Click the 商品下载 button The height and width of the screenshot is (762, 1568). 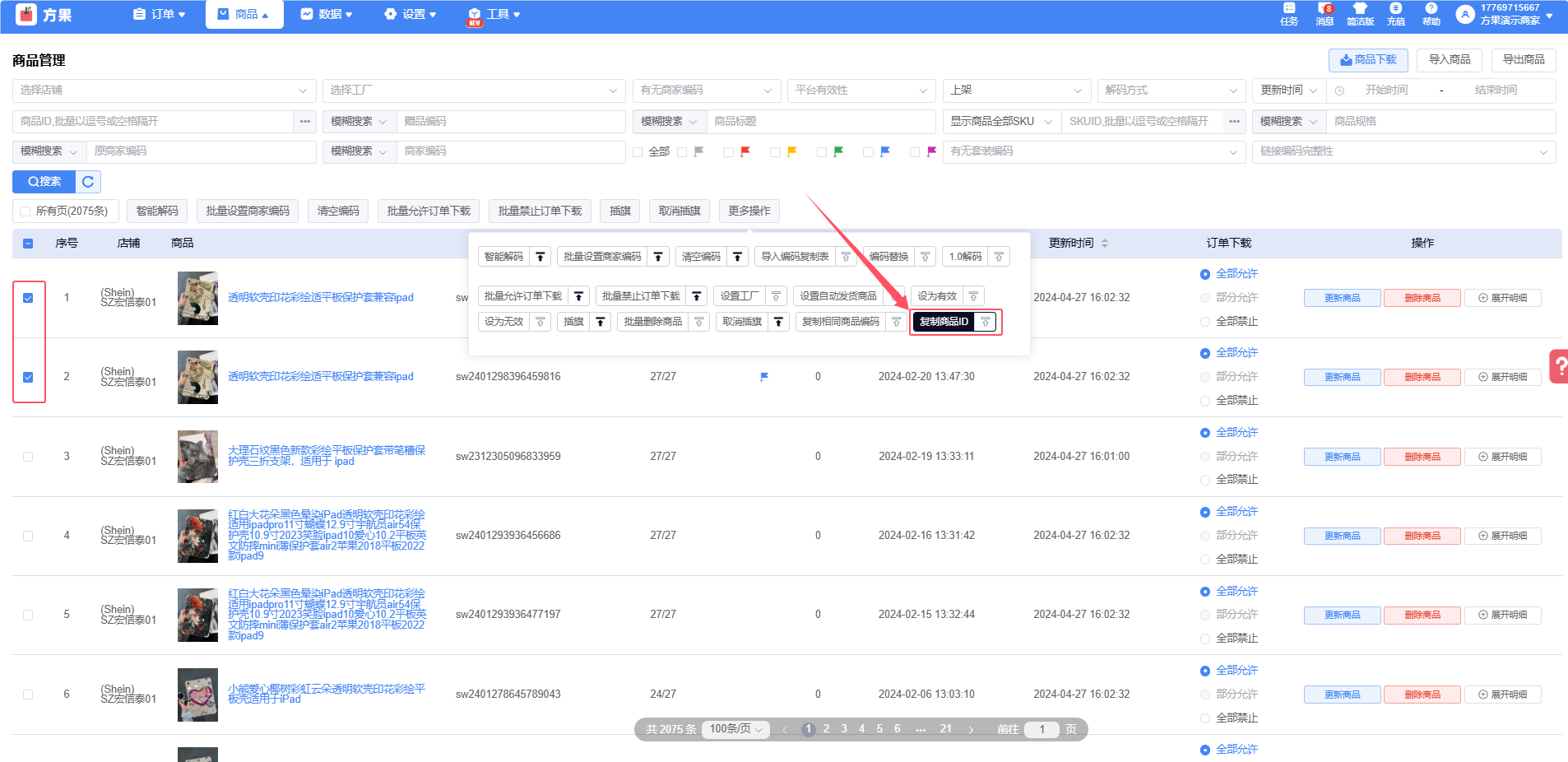click(1367, 60)
